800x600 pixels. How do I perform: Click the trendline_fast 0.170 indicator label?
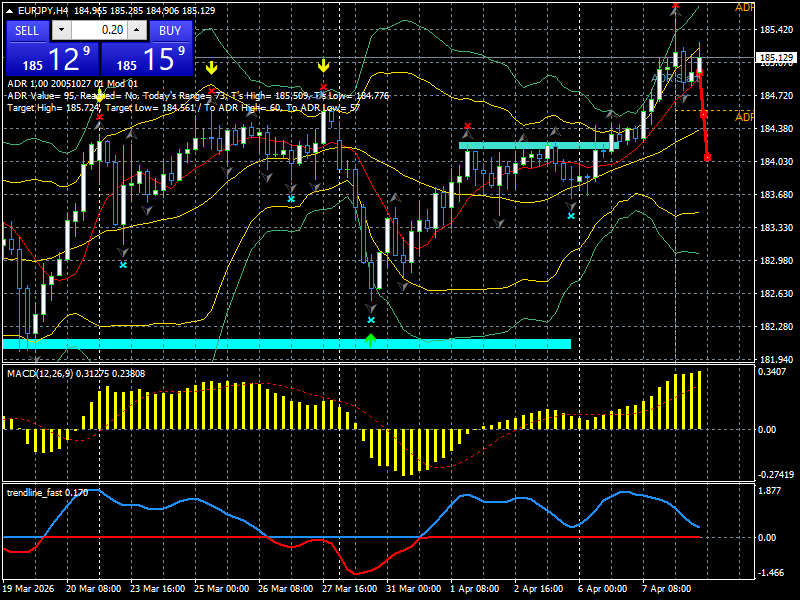point(47,493)
